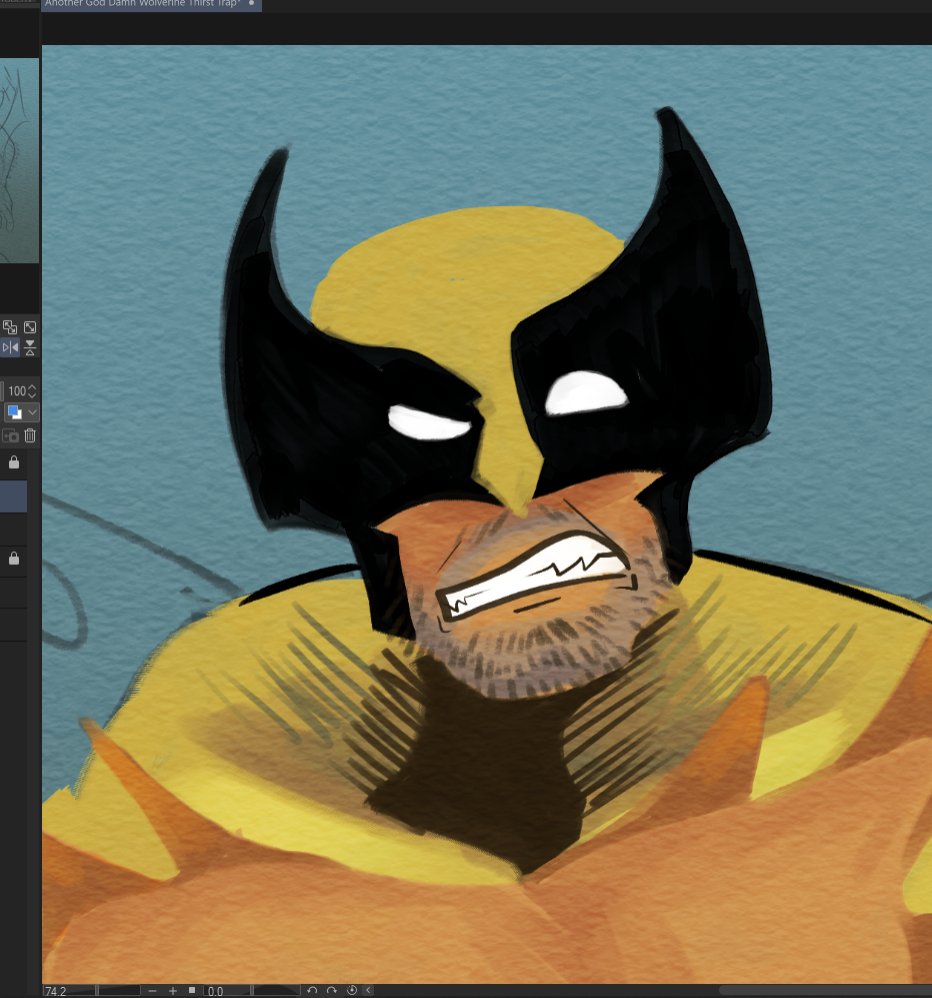The width and height of the screenshot is (932, 998).
Task: Delete the layer with the trash icon
Action: [30, 436]
